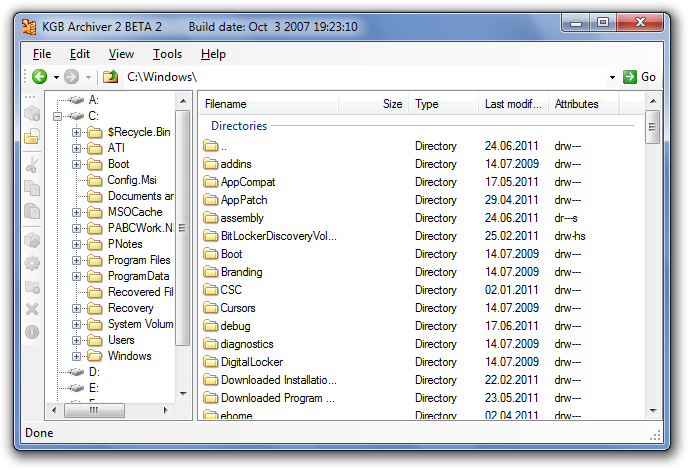Click the extract archive box-arrow icon

tap(32, 240)
